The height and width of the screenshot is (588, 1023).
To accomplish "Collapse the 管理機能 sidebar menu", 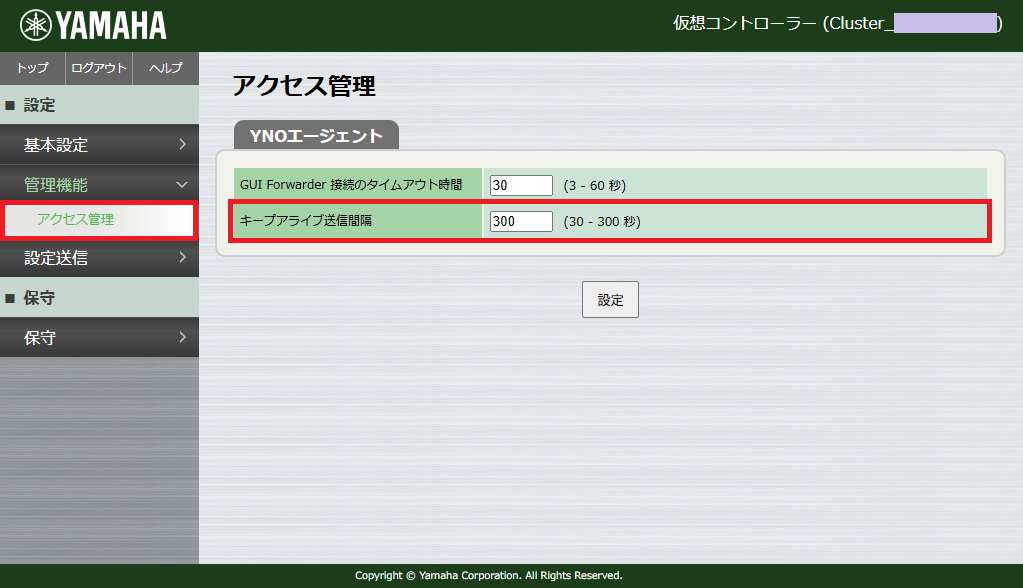I will coord(99,184).
